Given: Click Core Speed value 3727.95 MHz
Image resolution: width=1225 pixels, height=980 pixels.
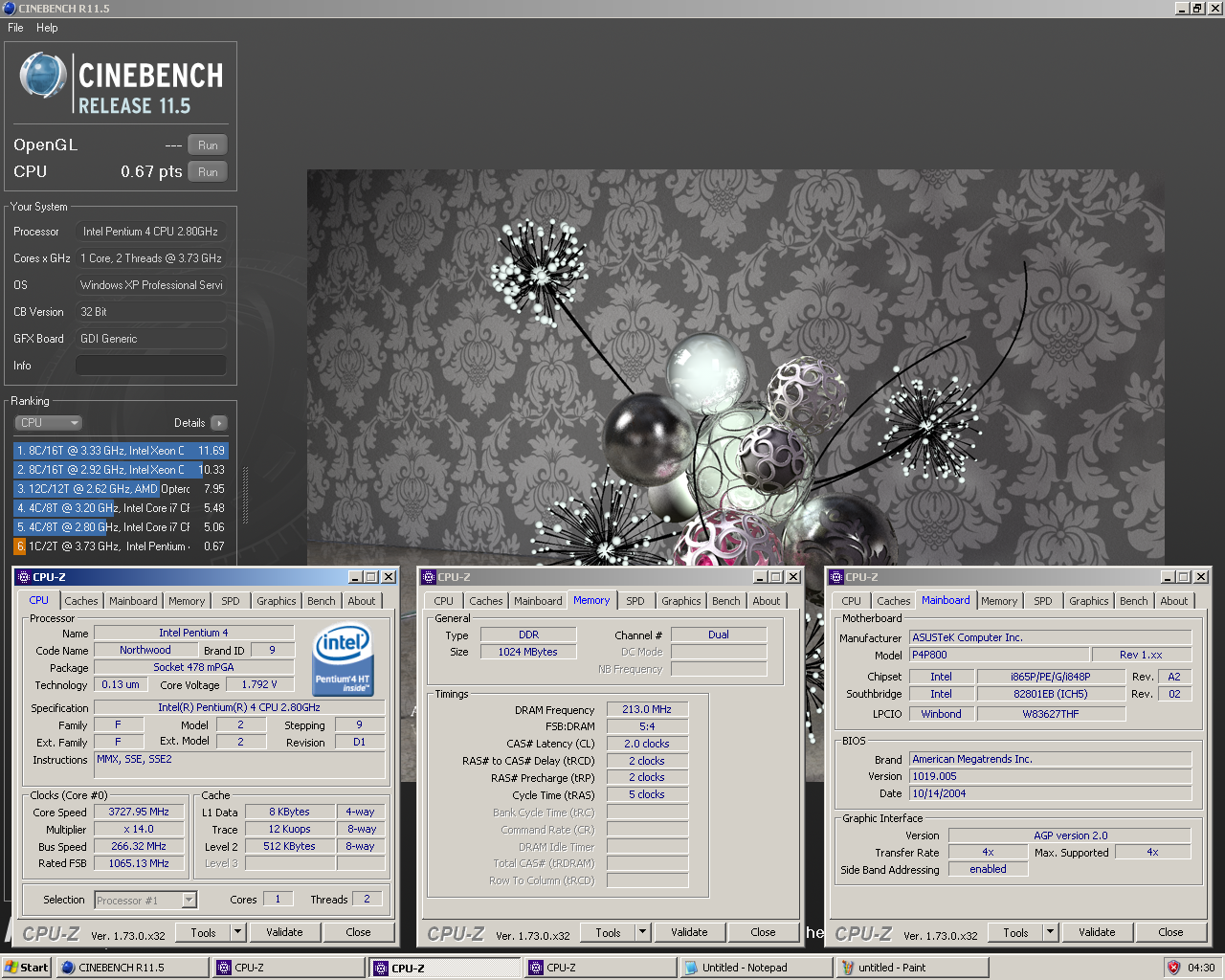Looking at the screenshot, I should click(140, 812).
